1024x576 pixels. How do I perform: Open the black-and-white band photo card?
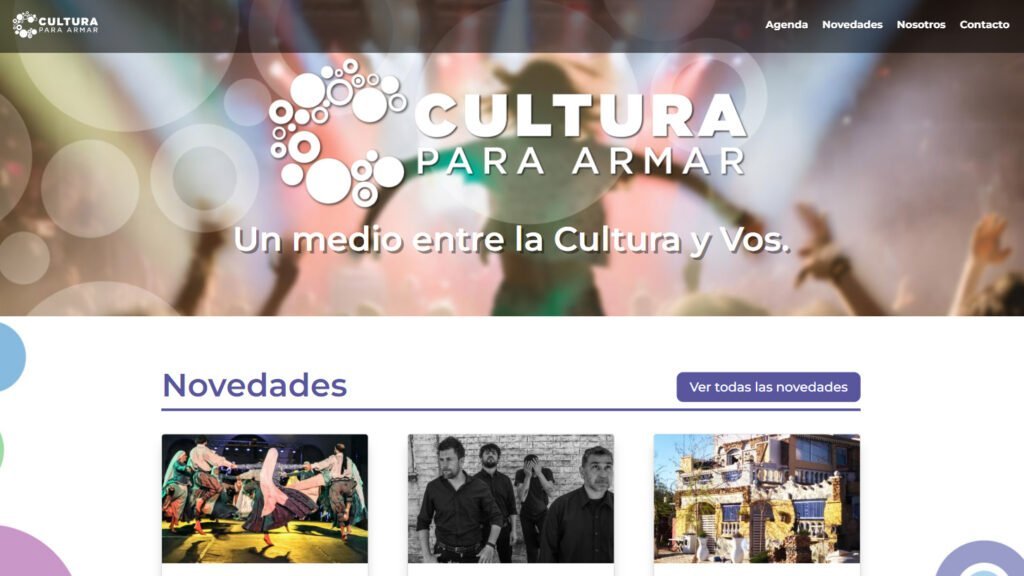511,498
